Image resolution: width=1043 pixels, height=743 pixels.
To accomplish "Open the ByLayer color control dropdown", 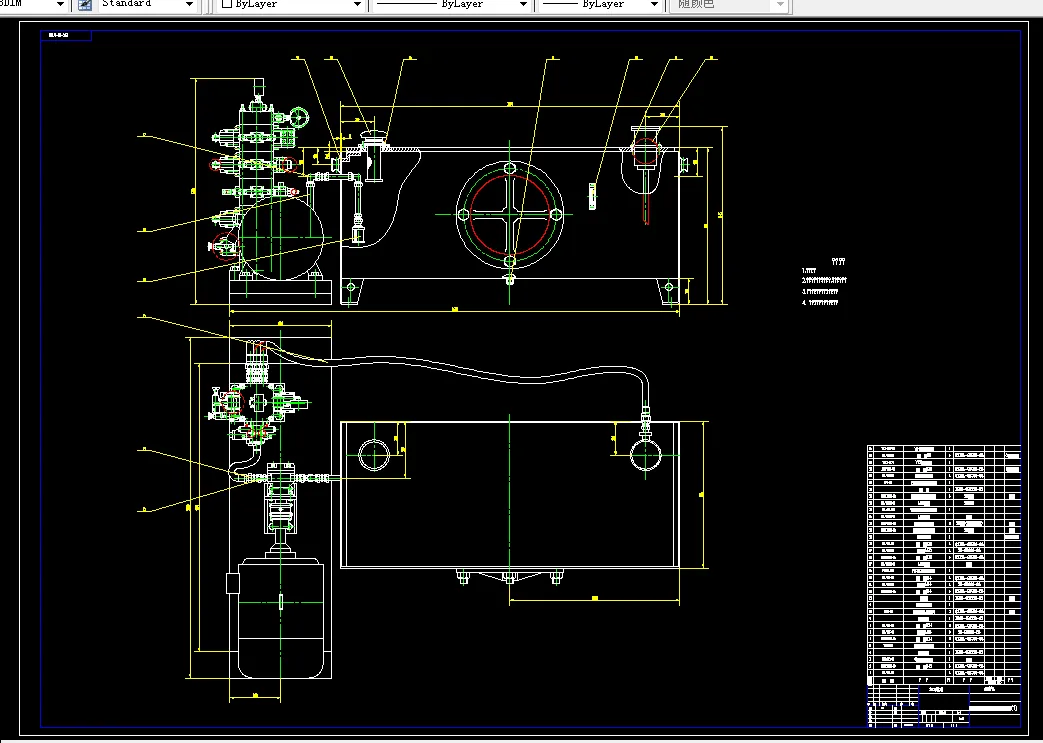I will tap(357, 5).
